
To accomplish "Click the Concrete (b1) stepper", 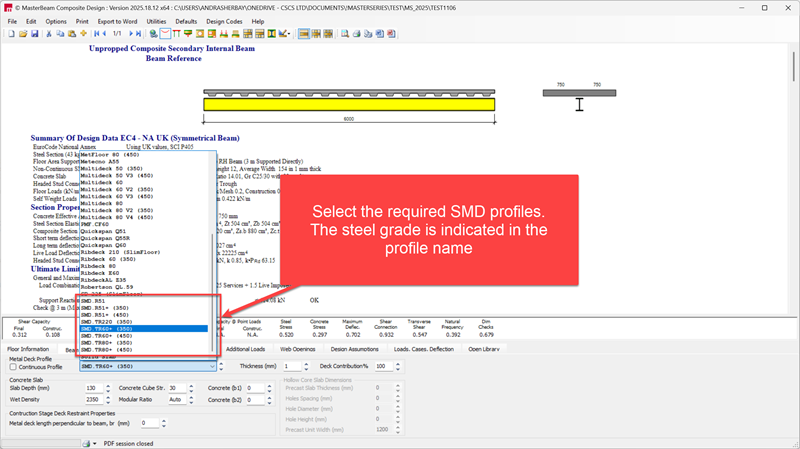I will [x=269, y=388].
